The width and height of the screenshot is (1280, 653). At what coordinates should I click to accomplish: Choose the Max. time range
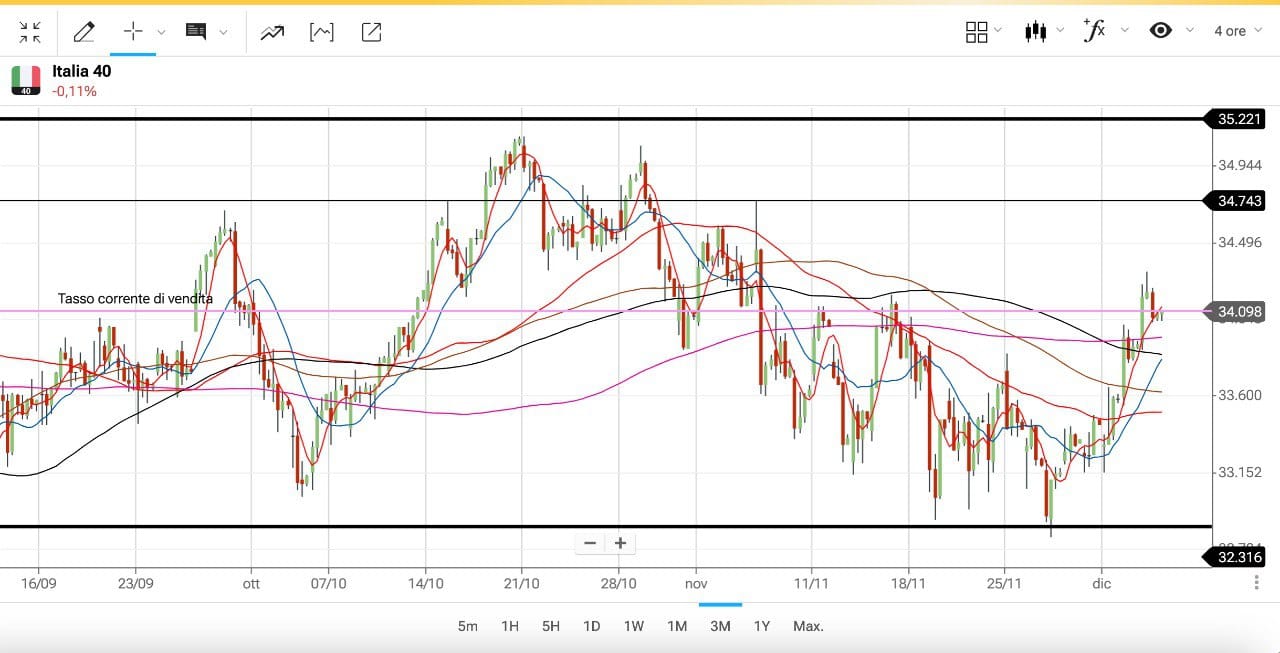pos(808,626)
